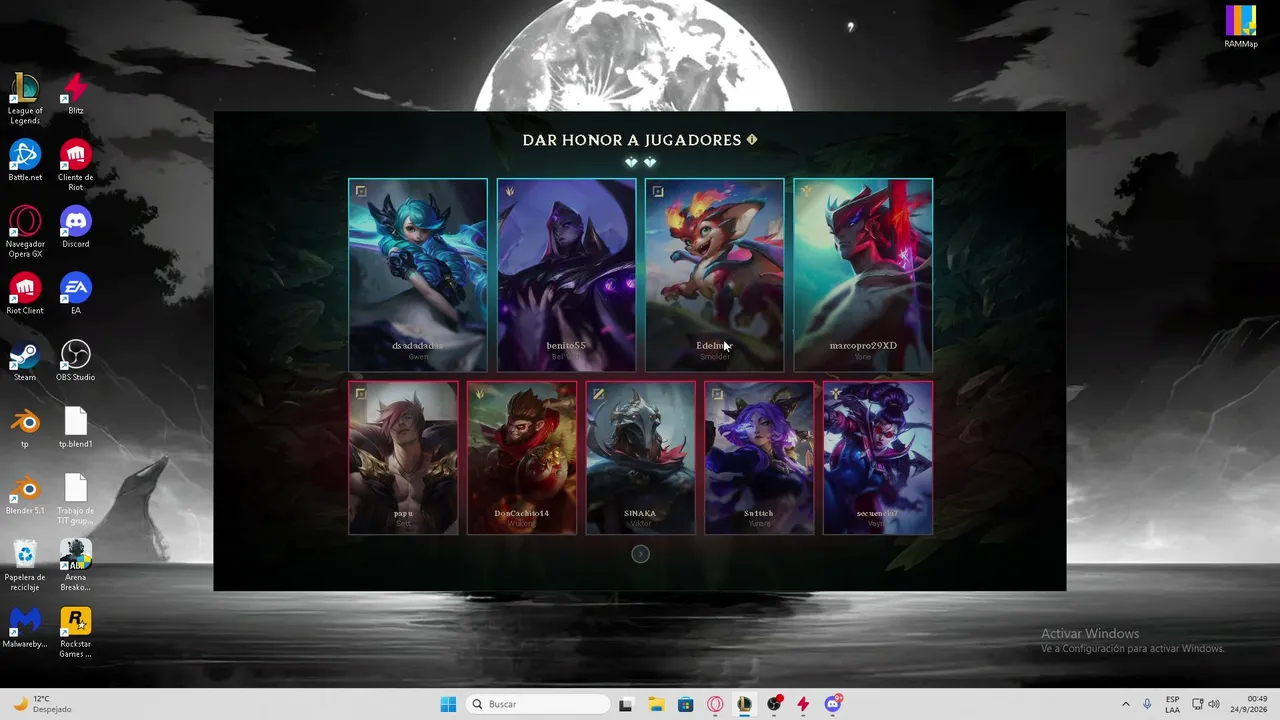
Task: Open the Malwarebytes desktop shortcut
Action: click(25, 627)
